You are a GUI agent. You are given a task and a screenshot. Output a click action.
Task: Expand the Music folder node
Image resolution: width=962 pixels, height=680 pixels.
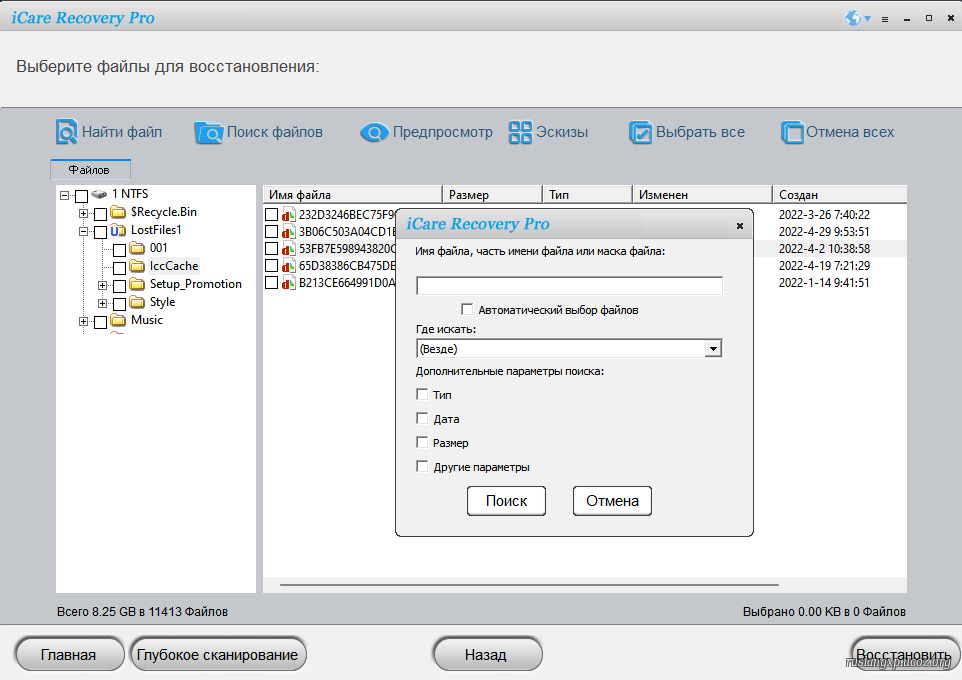(x=84, y=321)
